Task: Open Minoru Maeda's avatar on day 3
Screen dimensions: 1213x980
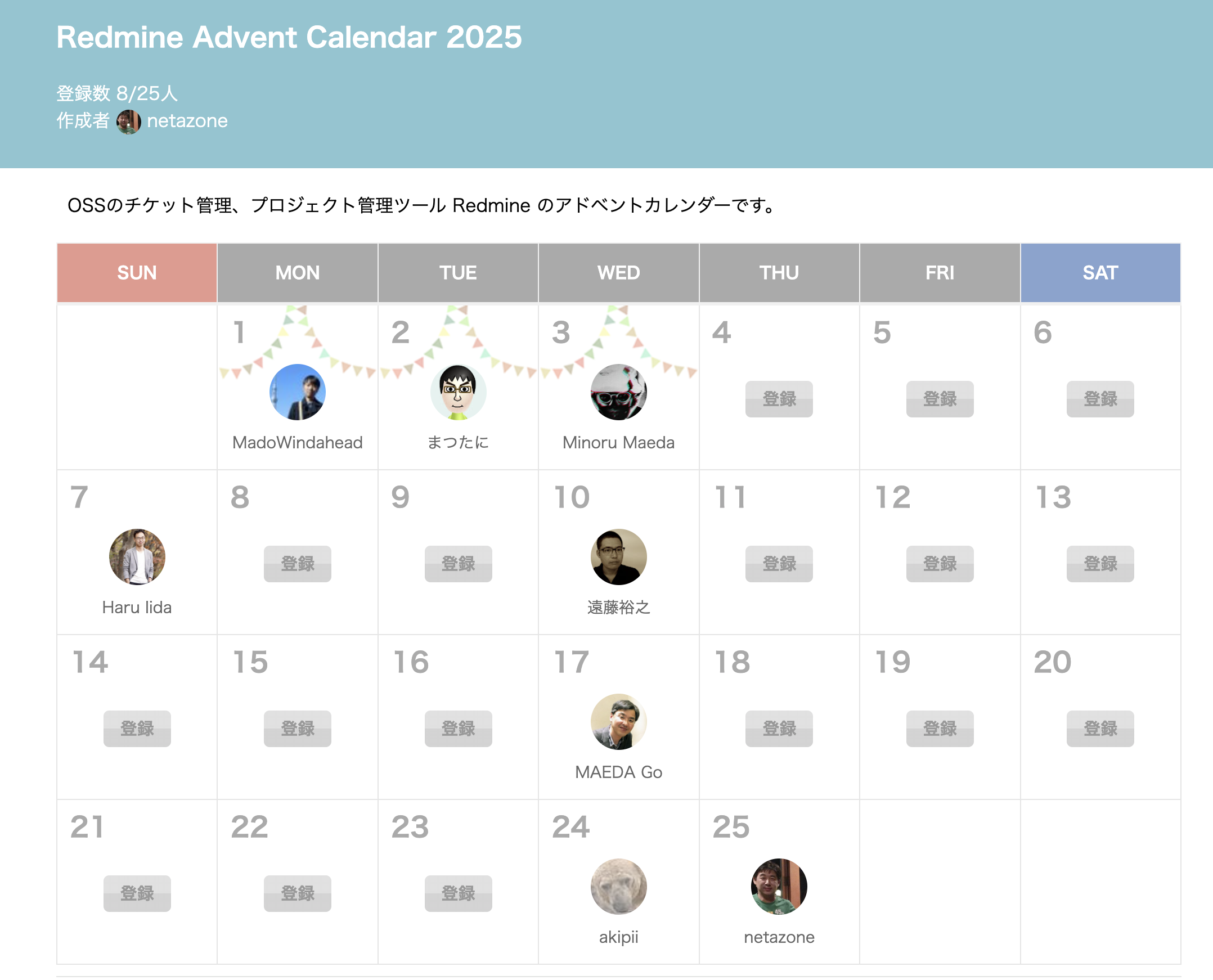Action: [x=618, y=392]
